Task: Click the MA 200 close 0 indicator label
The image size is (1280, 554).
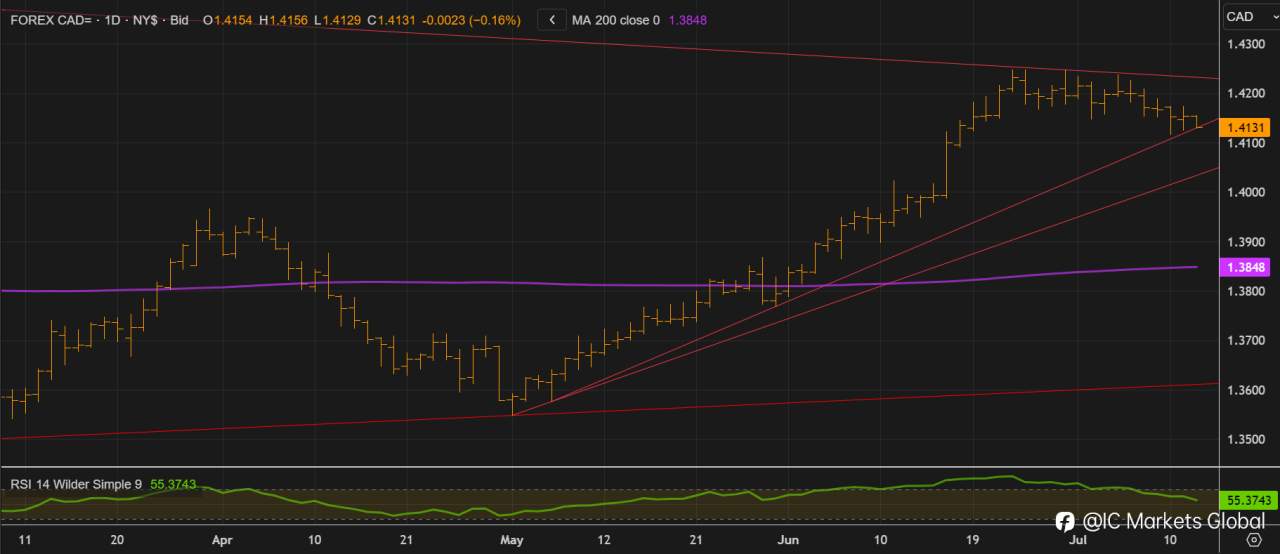Action: 617,19
